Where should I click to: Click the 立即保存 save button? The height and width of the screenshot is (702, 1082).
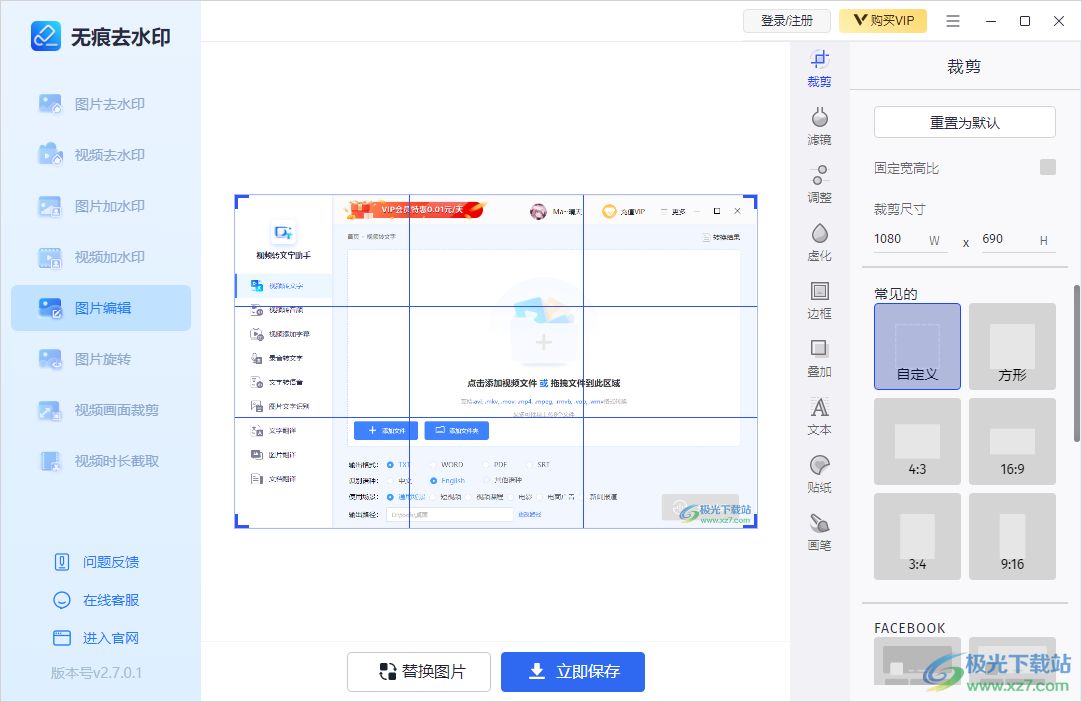tap(572, 671)
